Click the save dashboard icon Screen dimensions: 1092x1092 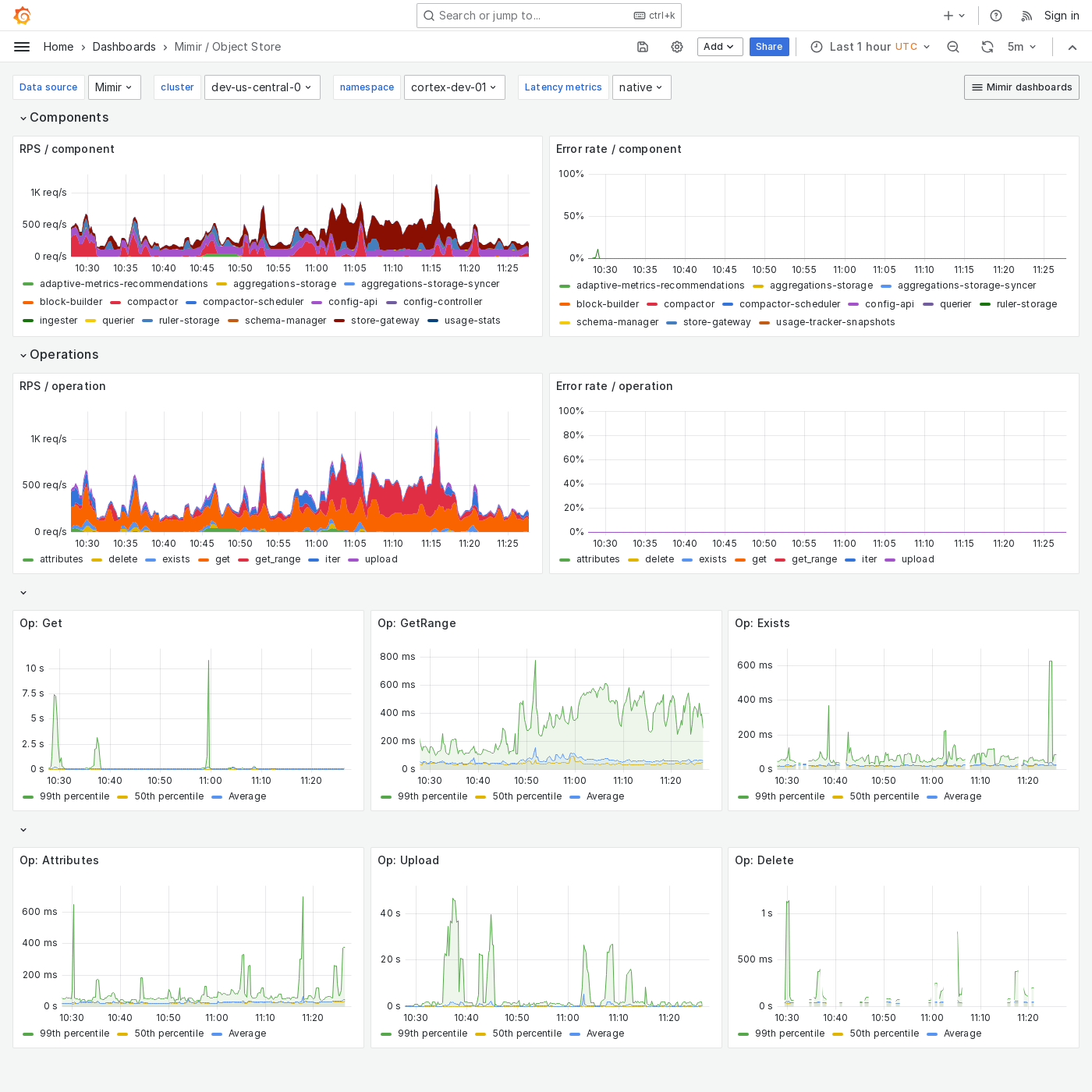[643, 47]
